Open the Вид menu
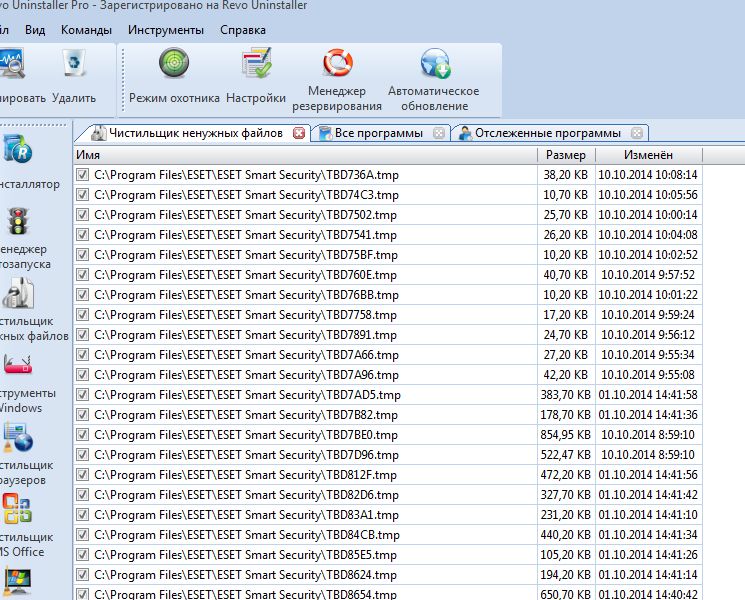745x600 pixels. (x=35, y=30)
